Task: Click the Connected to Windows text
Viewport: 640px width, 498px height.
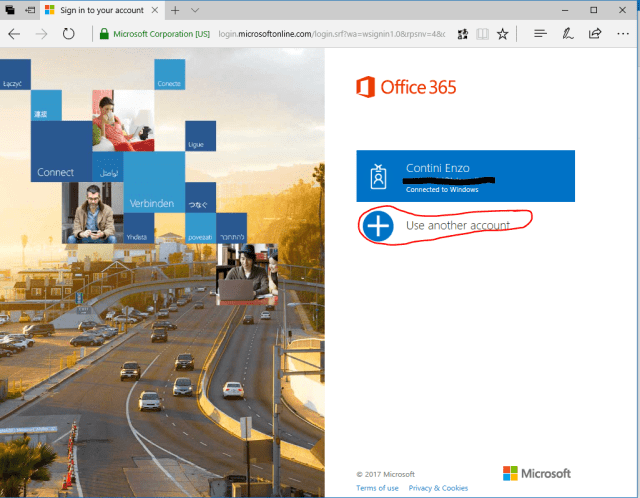Action: 442,189
